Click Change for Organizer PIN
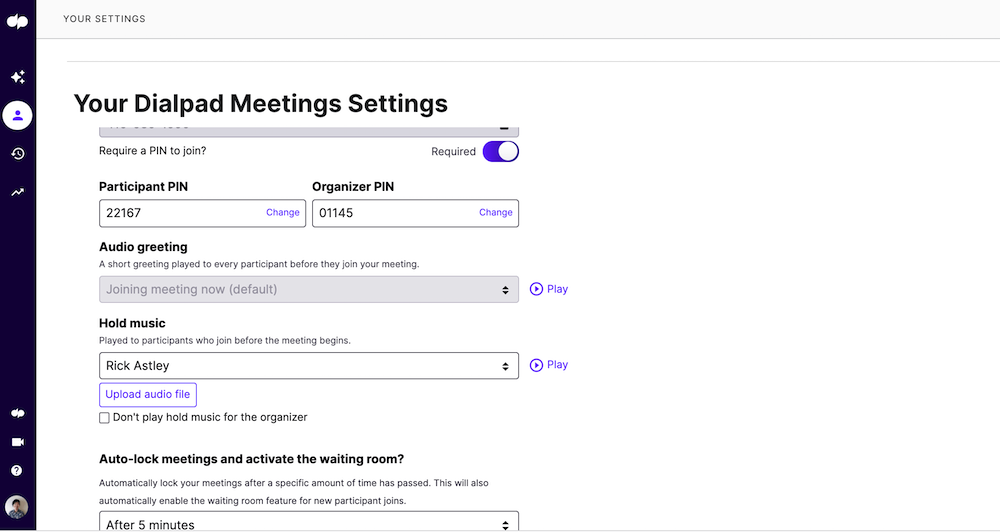The width and height of the screenshot is (1000, 532). pyautogui.click(x=496, y=212)
